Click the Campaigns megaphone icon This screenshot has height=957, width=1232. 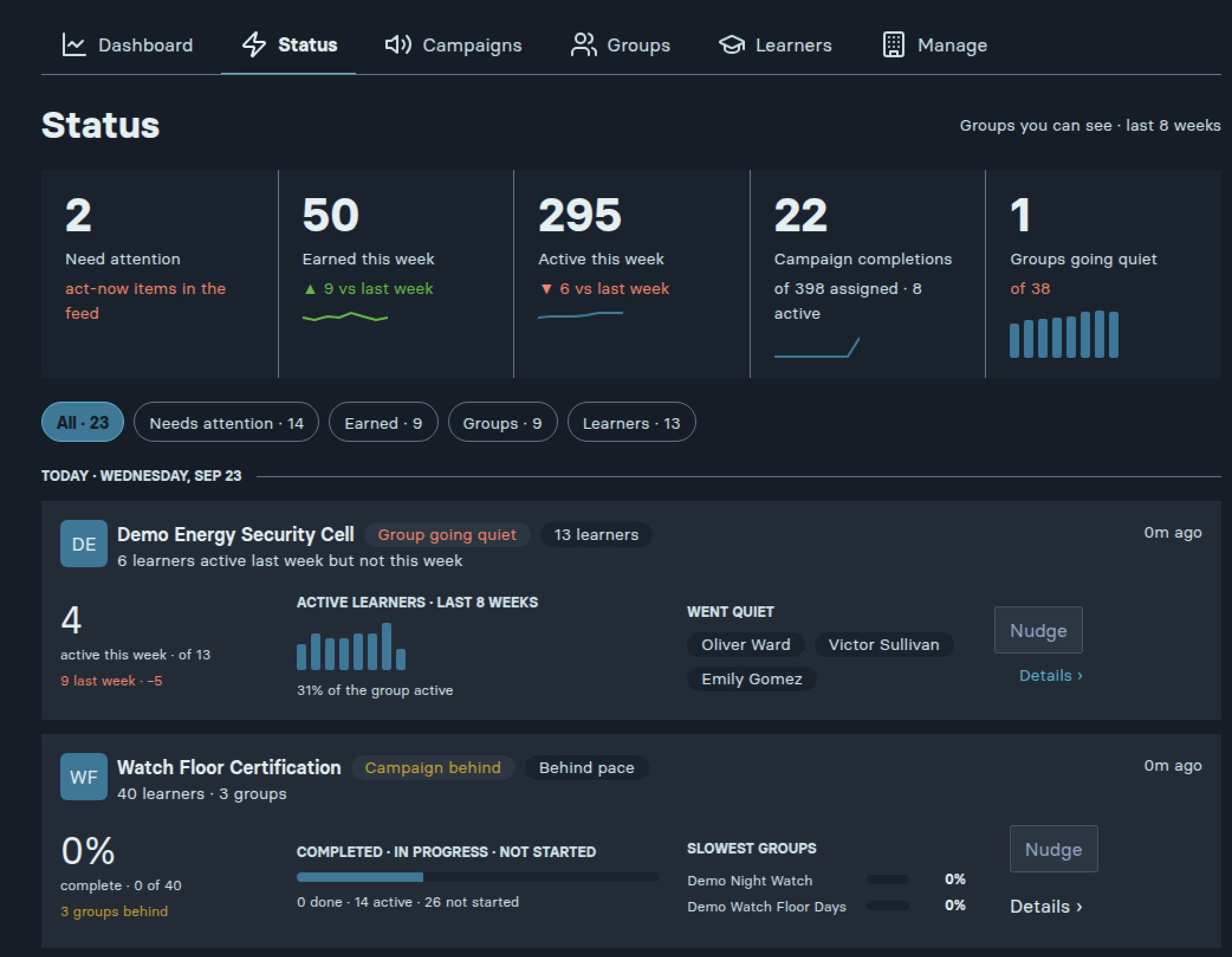tap(398, 45)
